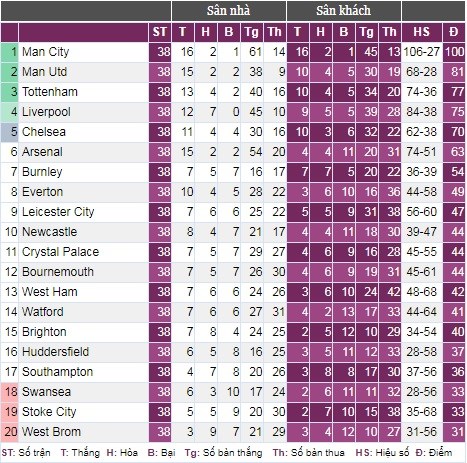Screen dimensions: 467x463
Task: Click the blue rank 5 position cell
Action: coord(10,132)
